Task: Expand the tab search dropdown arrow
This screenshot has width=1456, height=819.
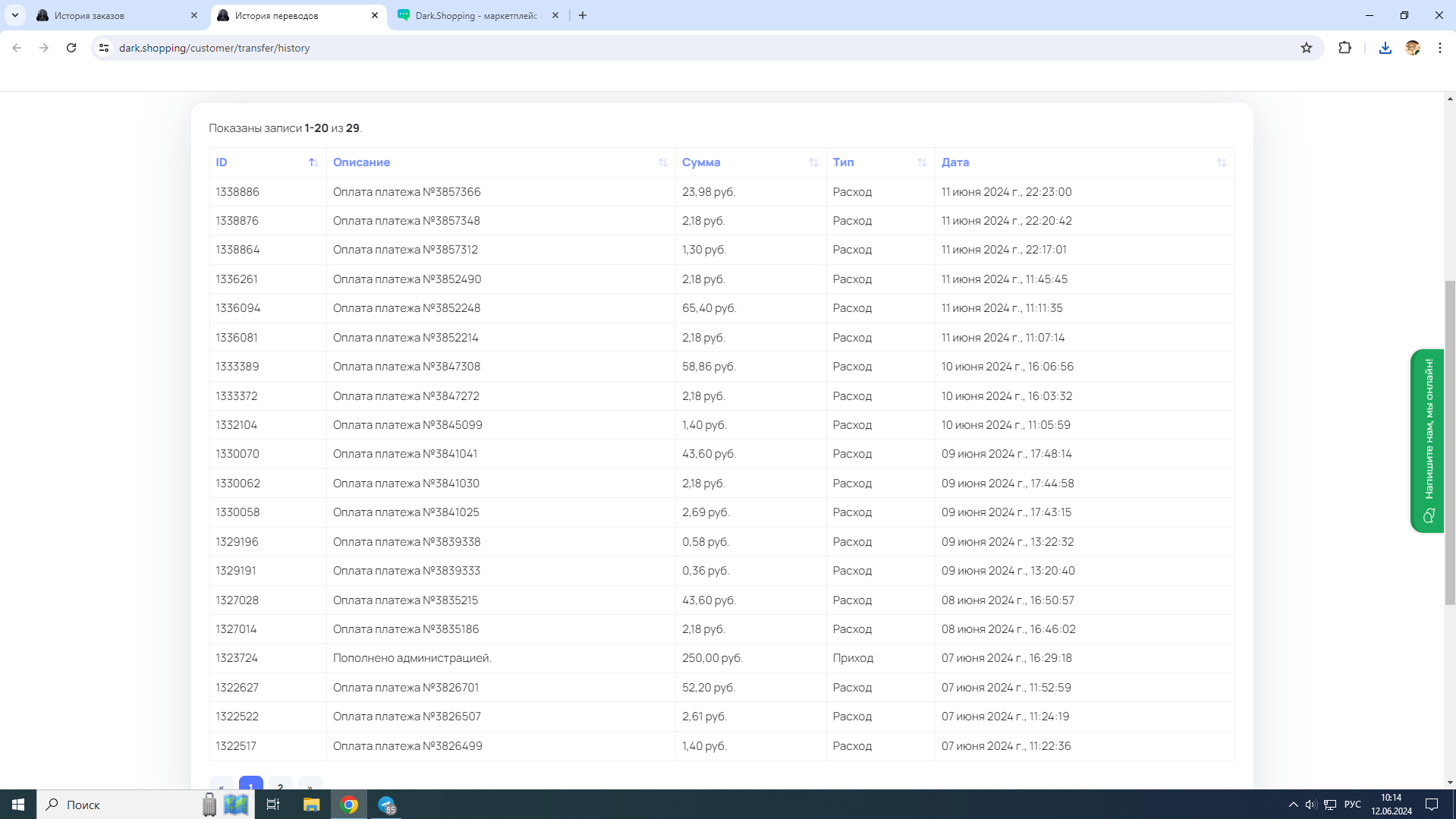Action: point(14,15)
